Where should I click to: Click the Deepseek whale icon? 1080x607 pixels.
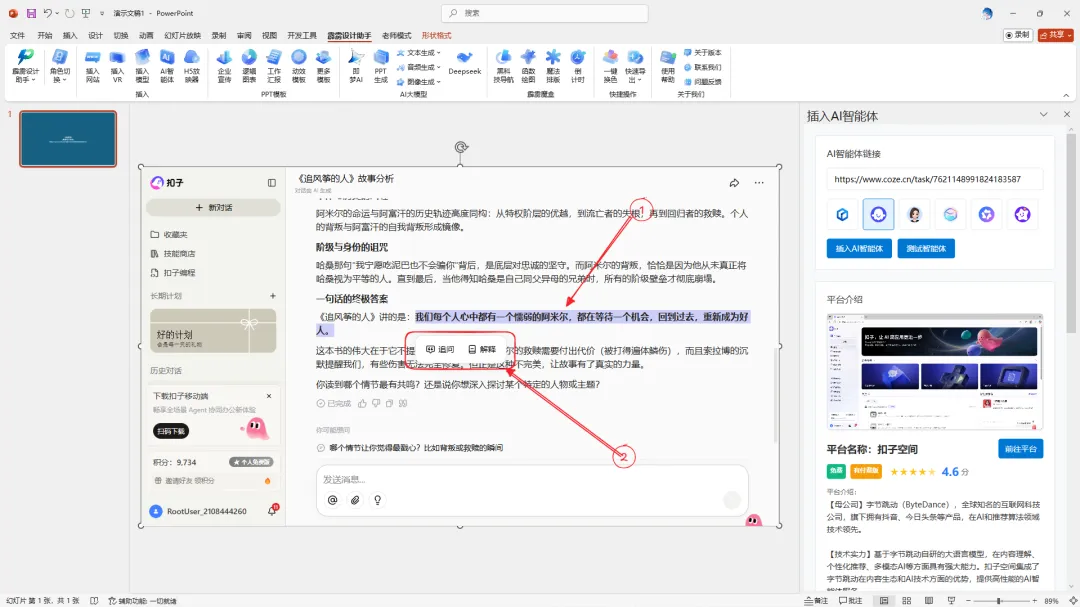coord(465,63)
